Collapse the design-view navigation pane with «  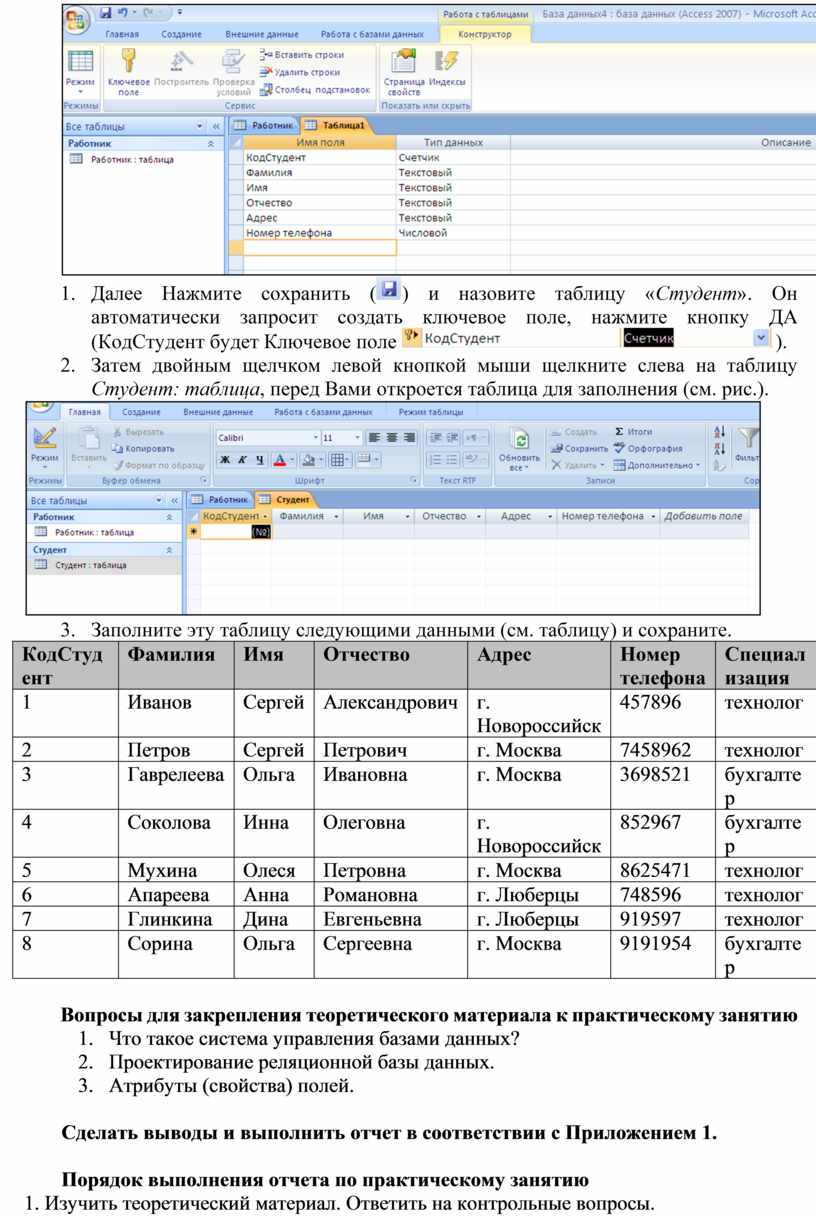(x=215, y=127)
